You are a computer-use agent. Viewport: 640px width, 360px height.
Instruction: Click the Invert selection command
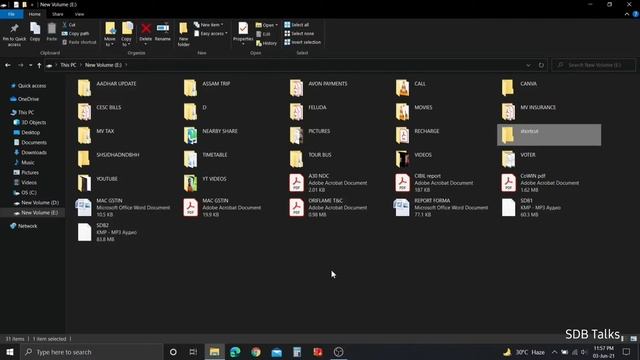point(302,42)
